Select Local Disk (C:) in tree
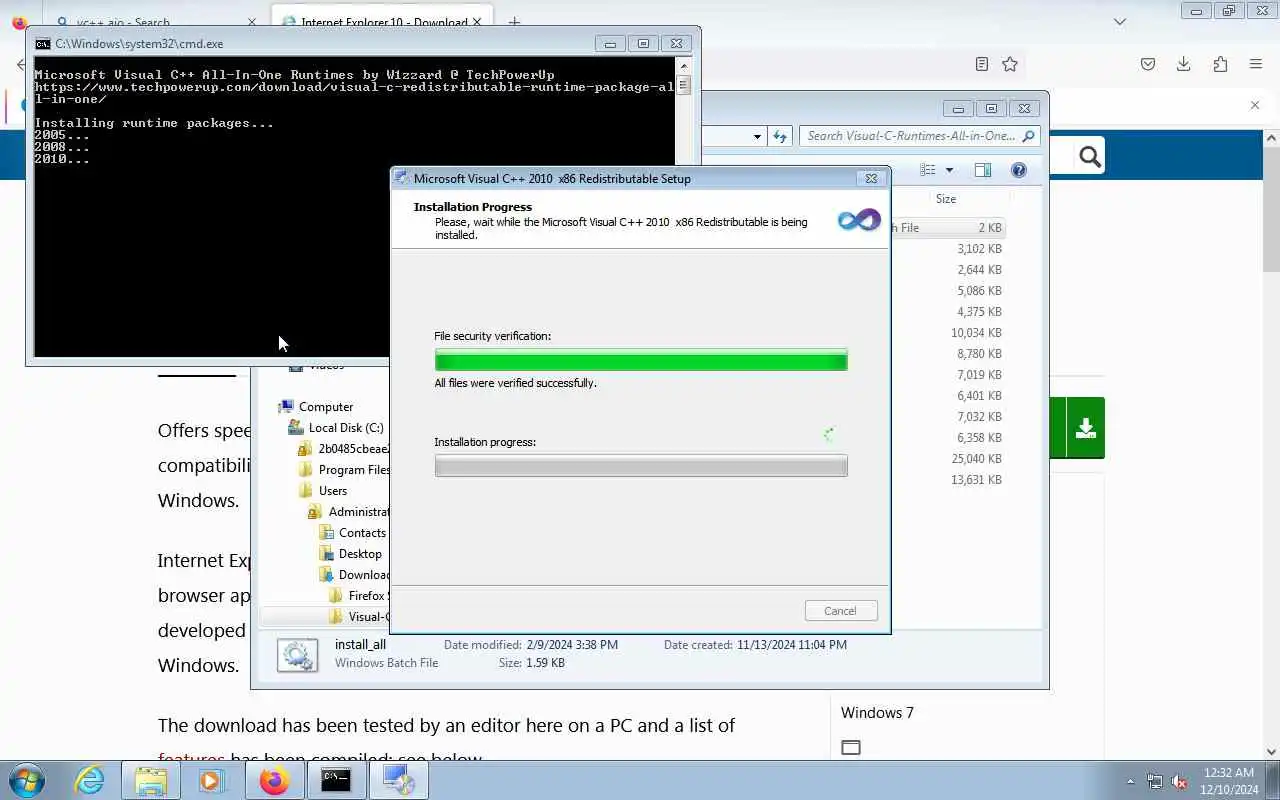The image size is (1280, 800). (x=345, y=428)
